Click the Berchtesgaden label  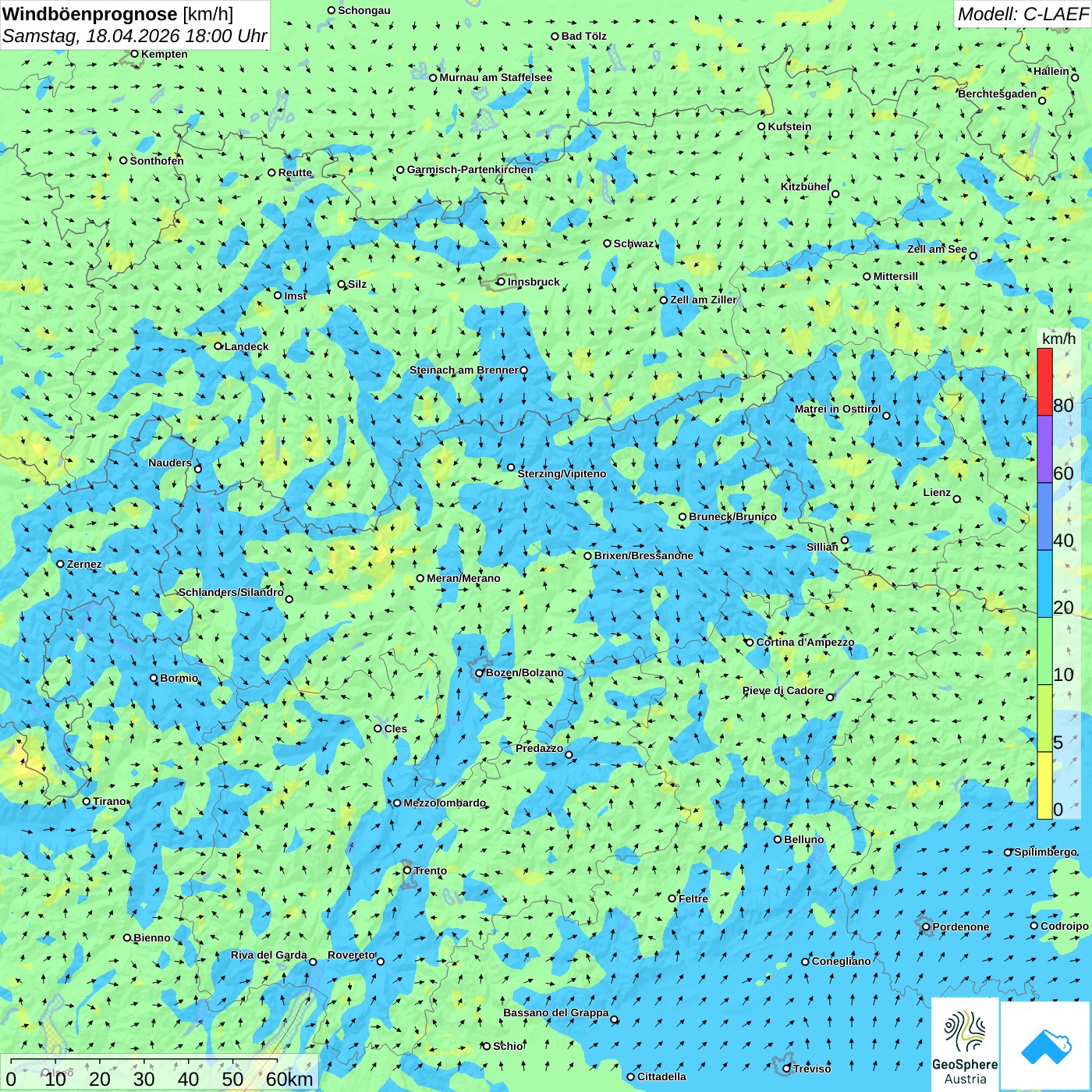[x=998, y=94]
